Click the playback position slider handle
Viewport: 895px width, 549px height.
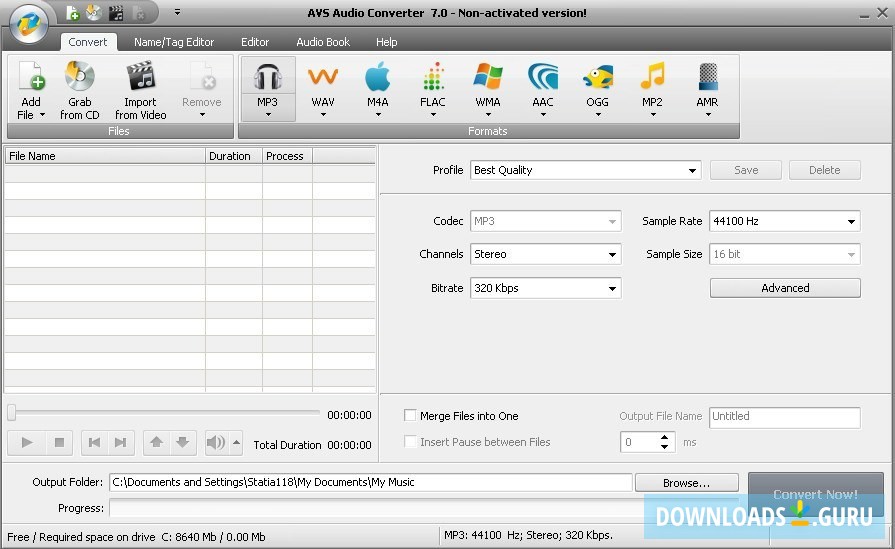pyautogui.click(x=11, y=413)
